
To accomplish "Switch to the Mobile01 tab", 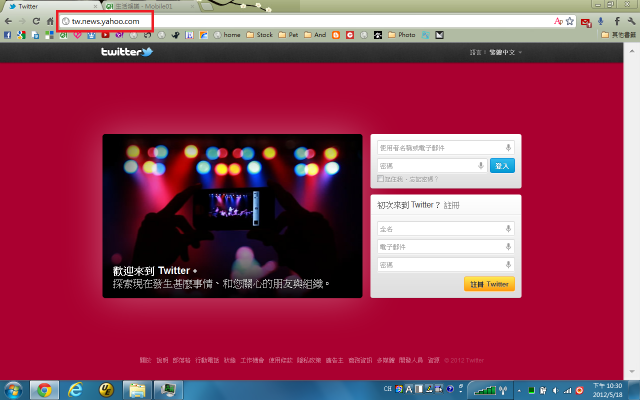I will pos(149,6).
